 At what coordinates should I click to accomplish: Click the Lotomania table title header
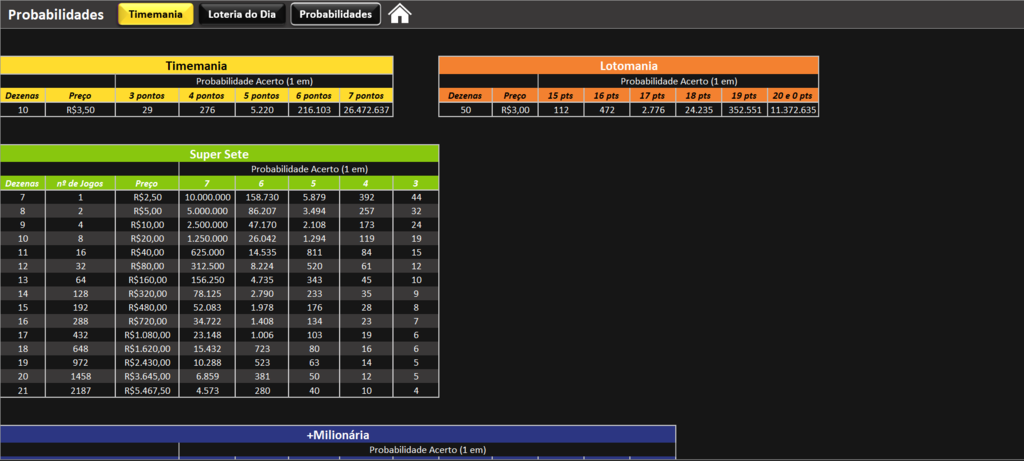(628, 65)
